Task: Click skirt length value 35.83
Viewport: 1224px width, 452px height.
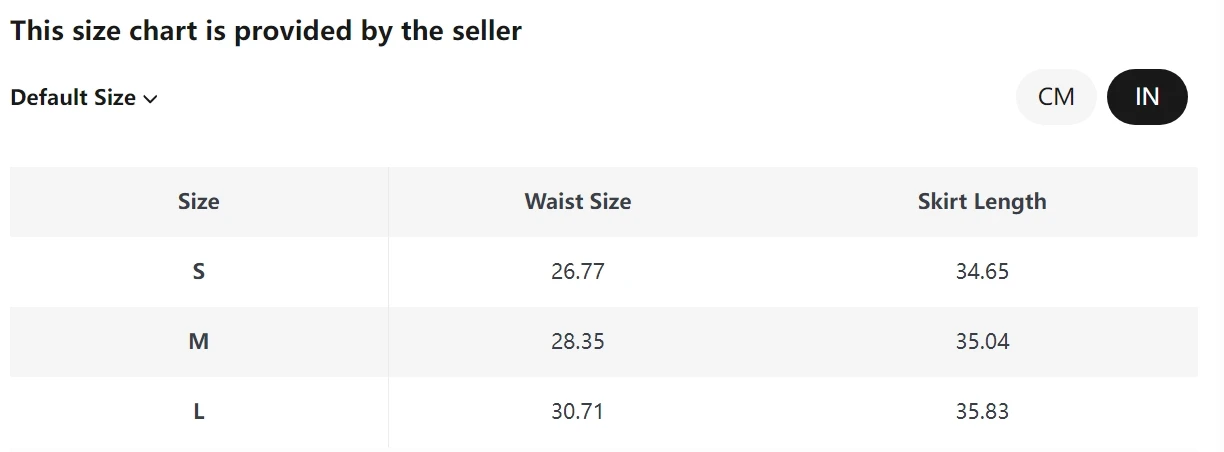Action: pos(982,411)
